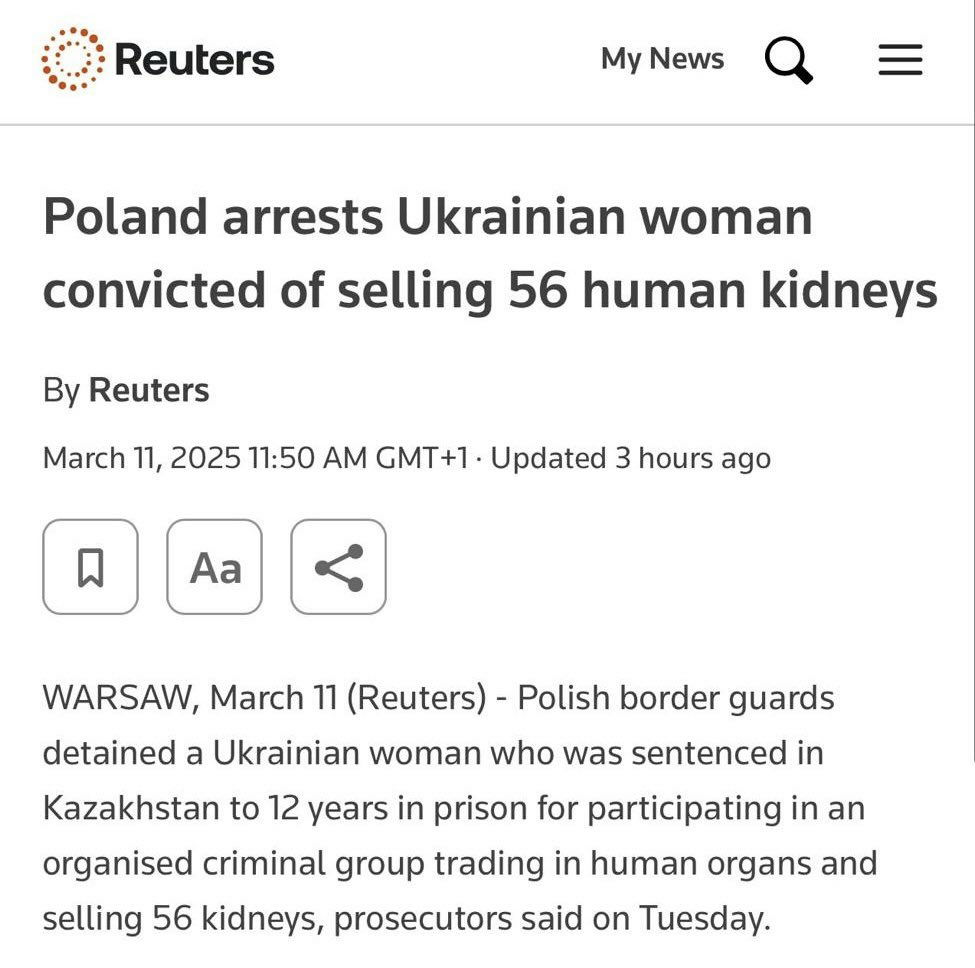Click the Reuters wordmark in the header
The width and height of the screenshot is (975, 968).
pos(195,60)
